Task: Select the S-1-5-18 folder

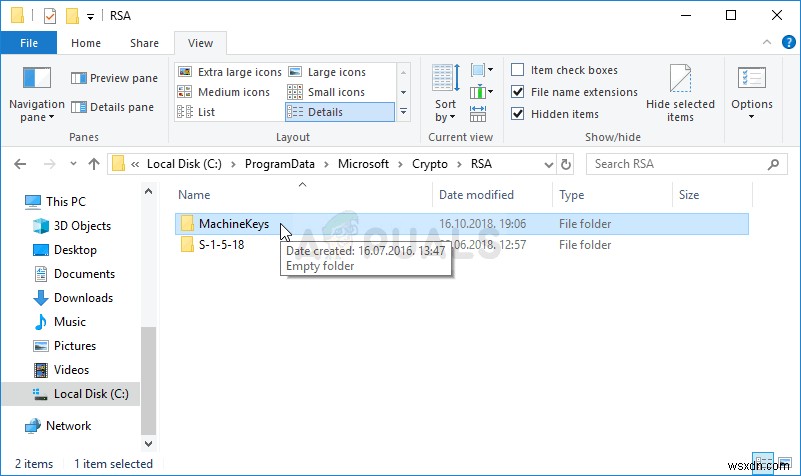Action: tap(462, 245)
